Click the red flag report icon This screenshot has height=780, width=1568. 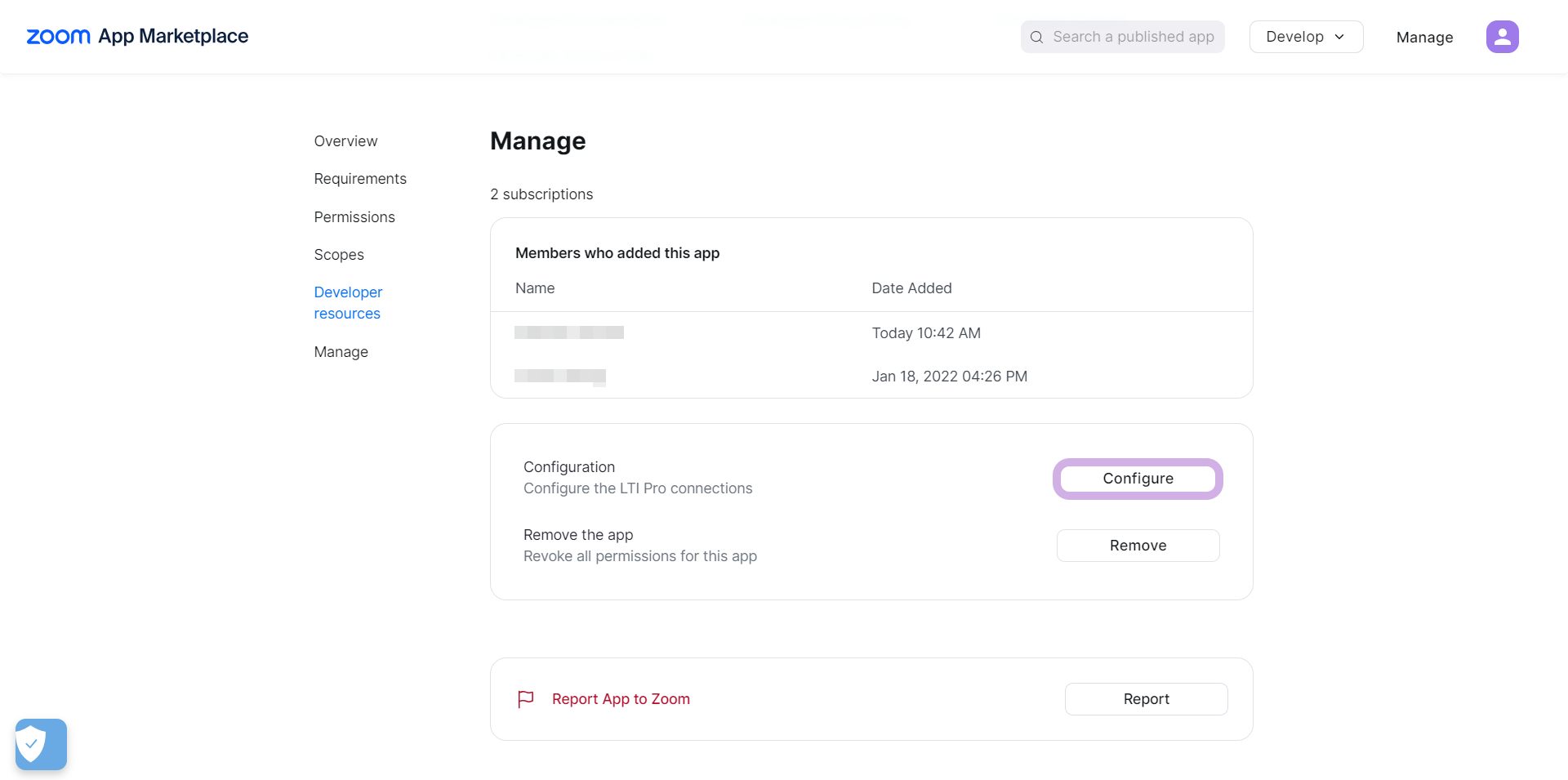click(526, 699)
